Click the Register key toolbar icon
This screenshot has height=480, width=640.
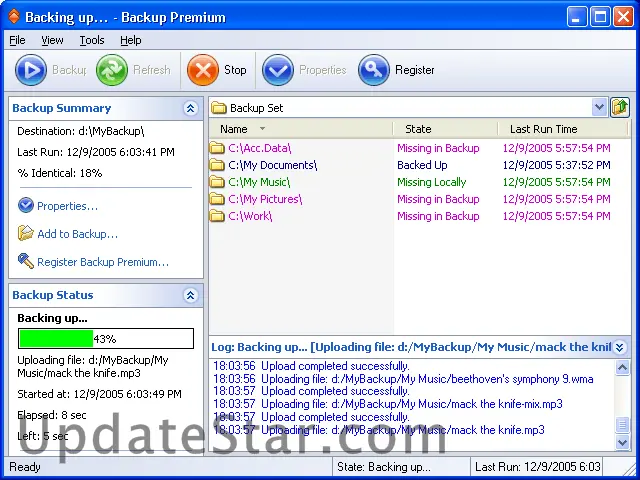374,70
